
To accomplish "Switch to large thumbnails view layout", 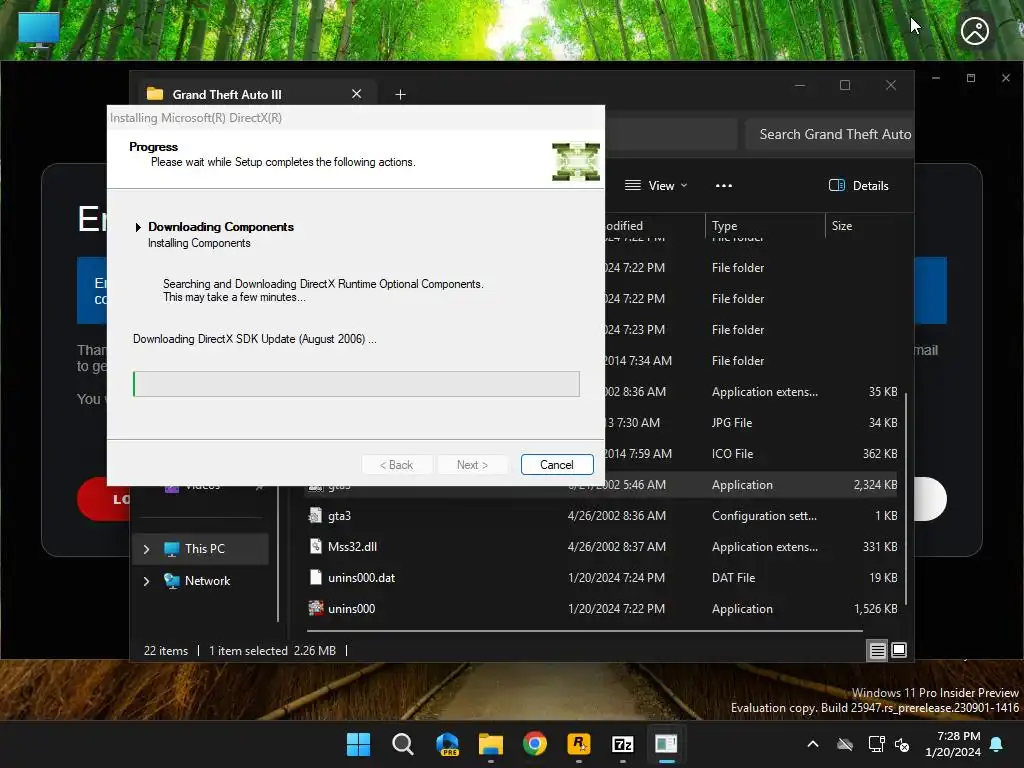I will (x=899, y=650).
